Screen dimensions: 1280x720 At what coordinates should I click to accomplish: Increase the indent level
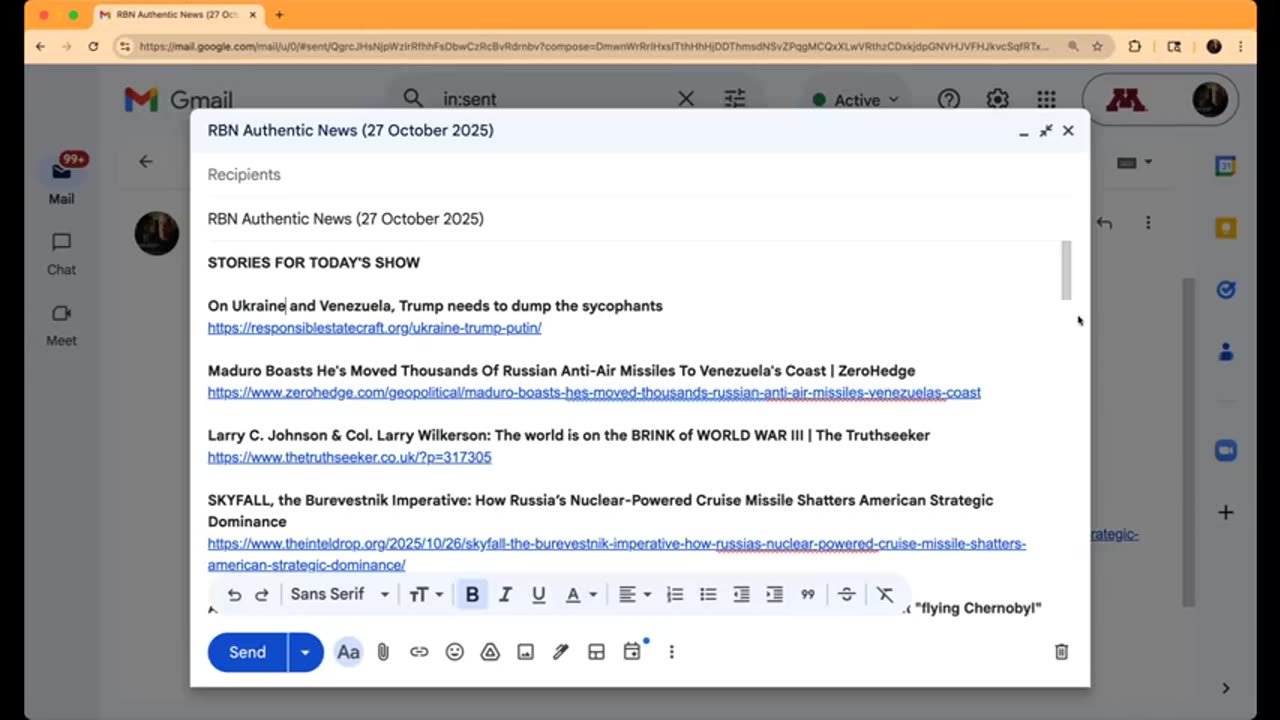(x=774, y=595)
